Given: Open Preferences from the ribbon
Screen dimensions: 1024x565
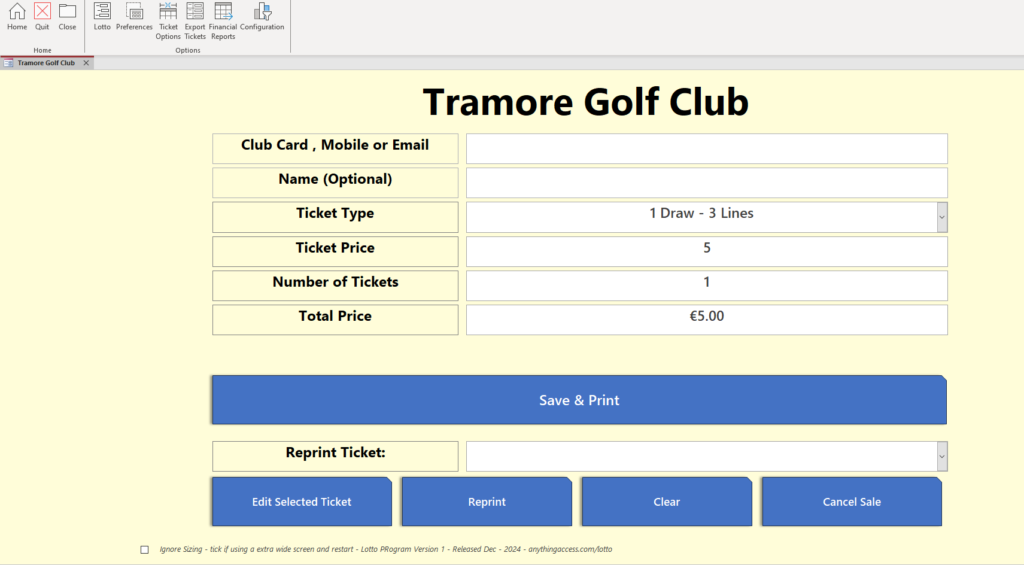Looking at the screenshot, I should coord(134,17).
